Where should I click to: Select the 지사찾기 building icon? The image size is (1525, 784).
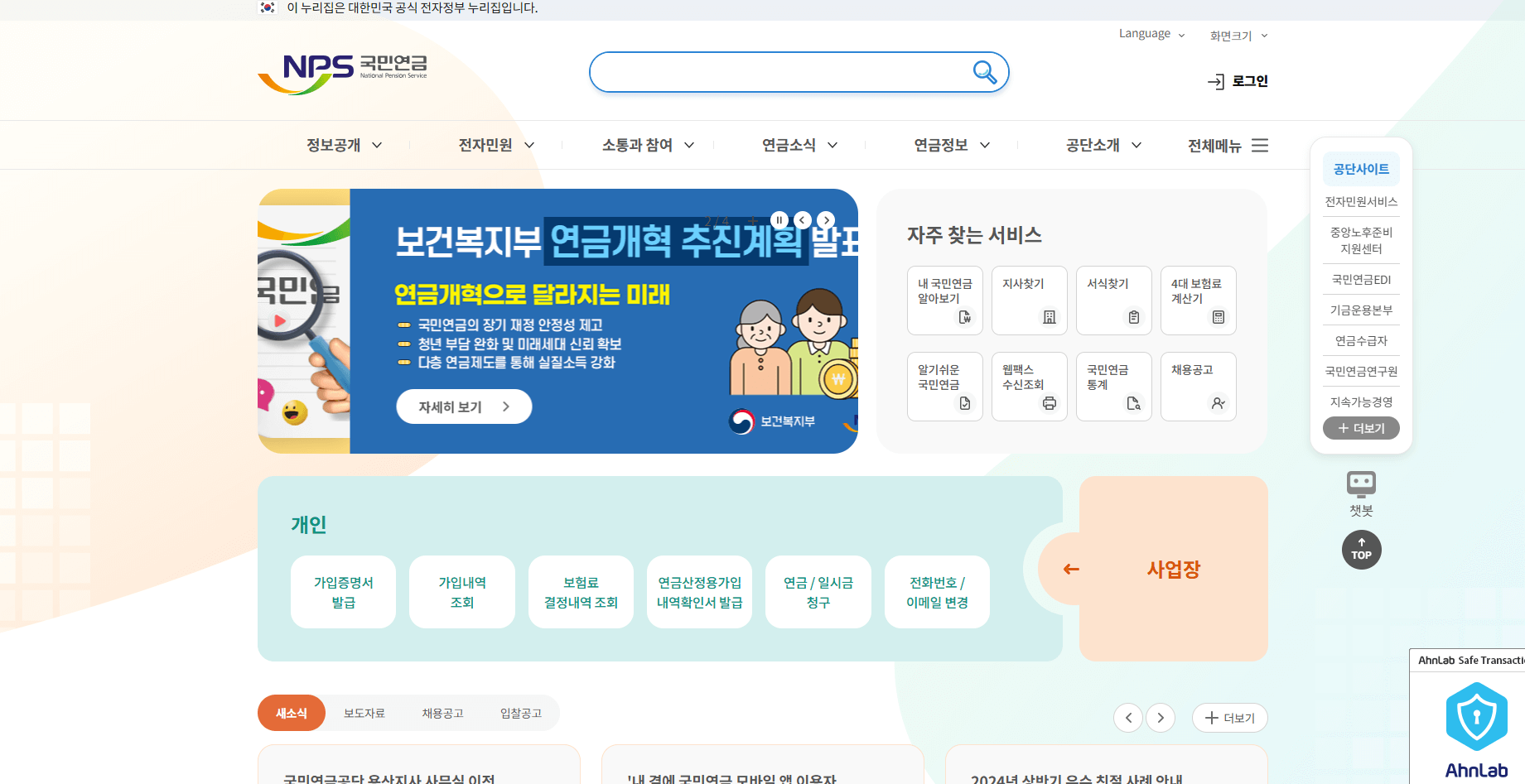click(x=1050, y=317)
